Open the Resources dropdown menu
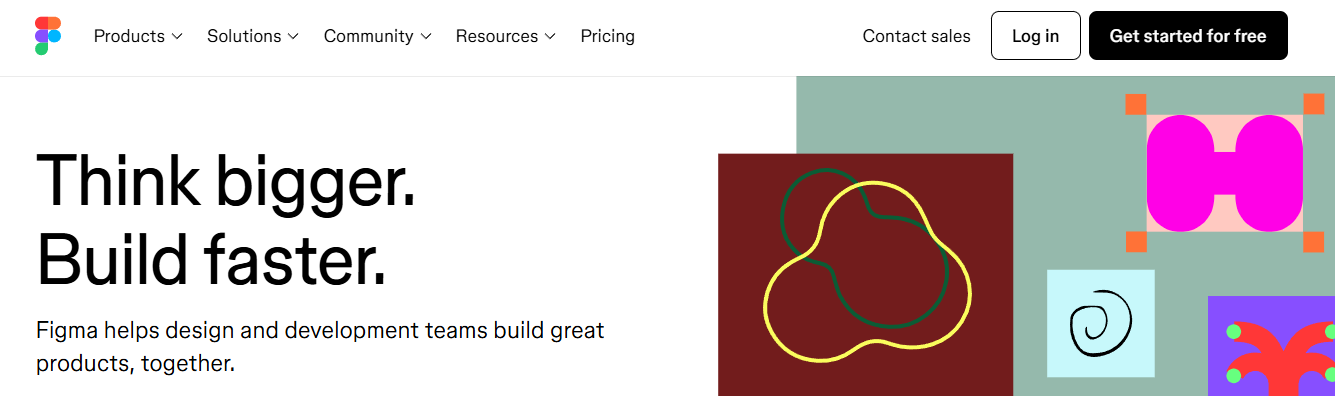Image resolution: width=1335 pixels, height=396 pixels. click(505, 36)
